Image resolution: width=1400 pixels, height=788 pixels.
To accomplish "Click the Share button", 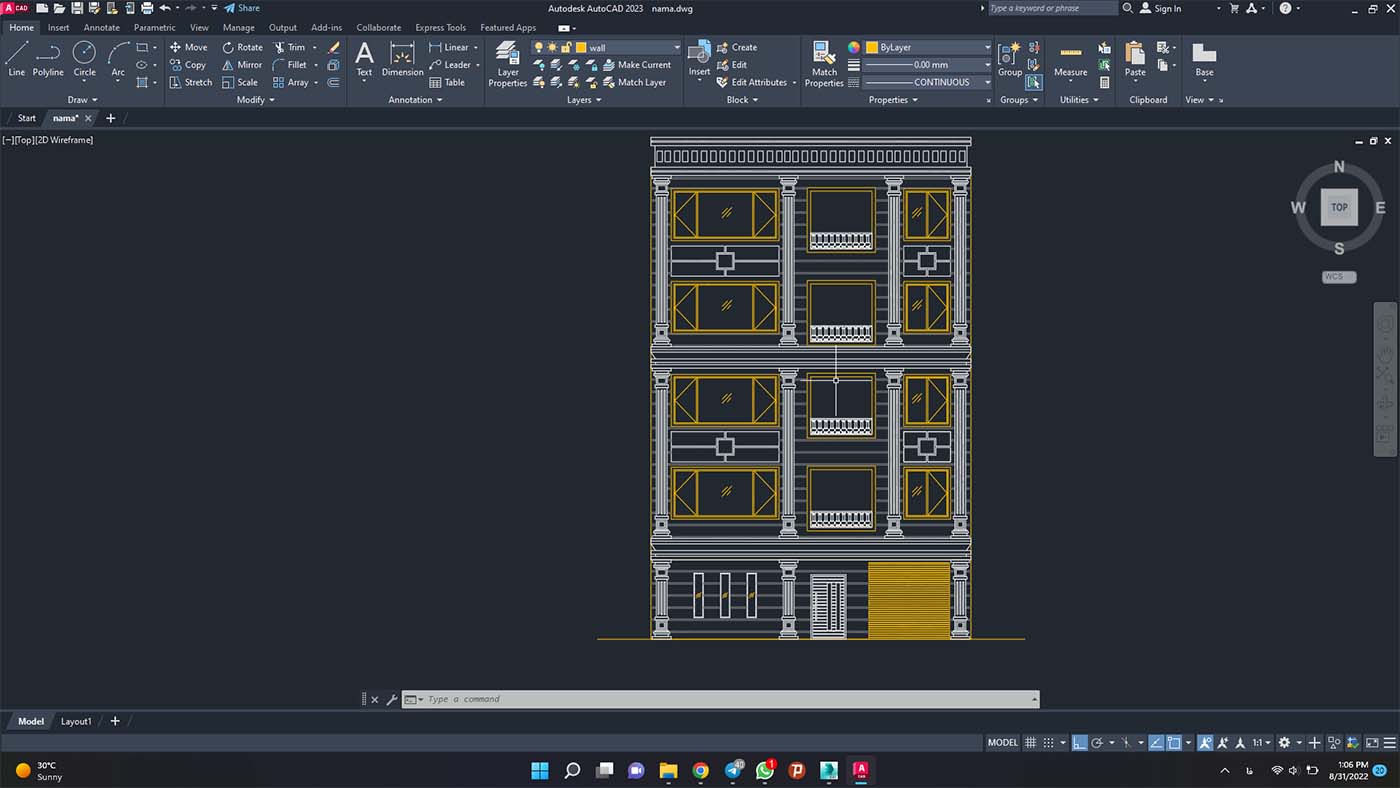I will [x=241, y=8].
